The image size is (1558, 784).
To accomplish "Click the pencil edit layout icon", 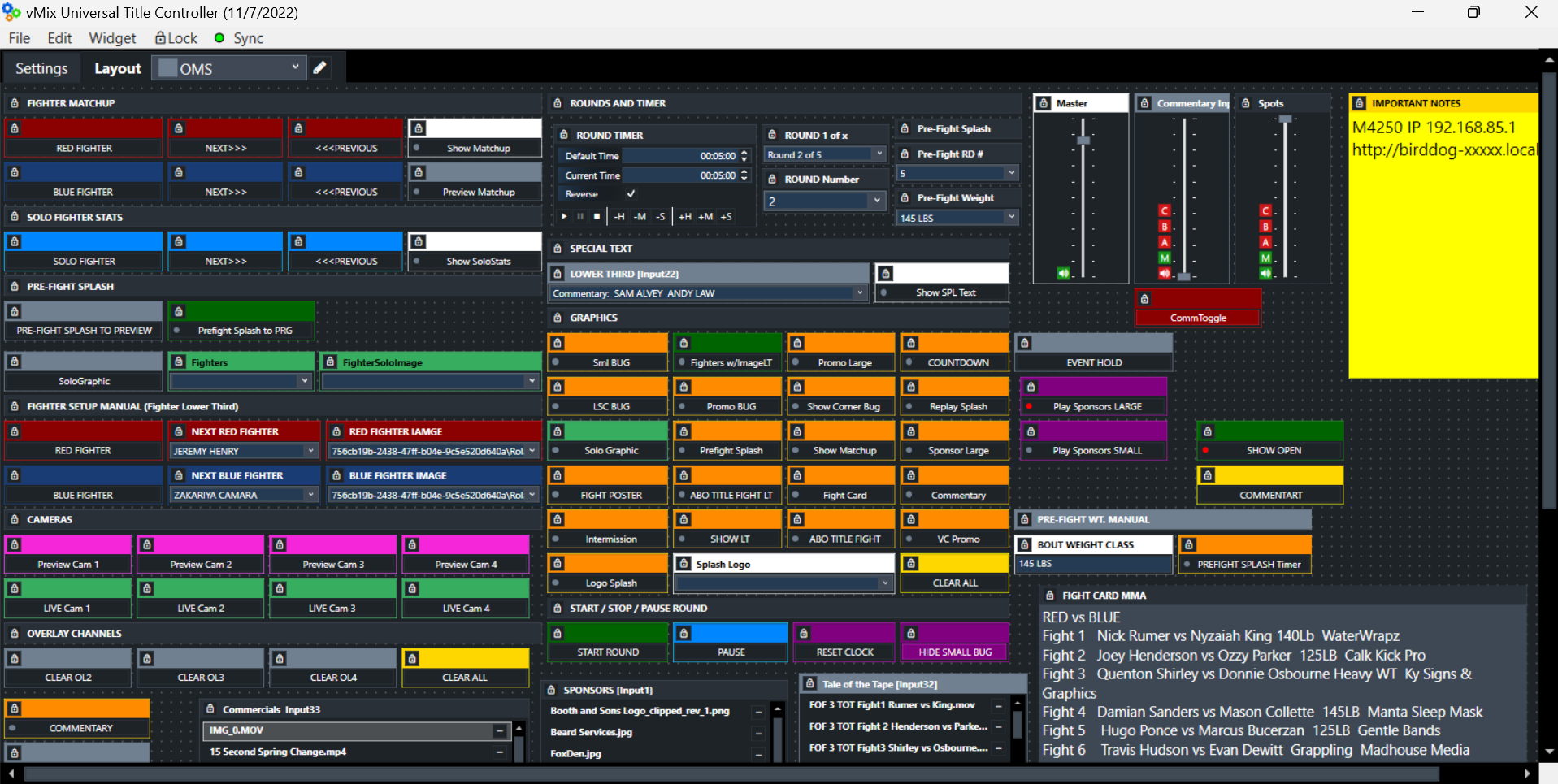I will tap(320, 68).
